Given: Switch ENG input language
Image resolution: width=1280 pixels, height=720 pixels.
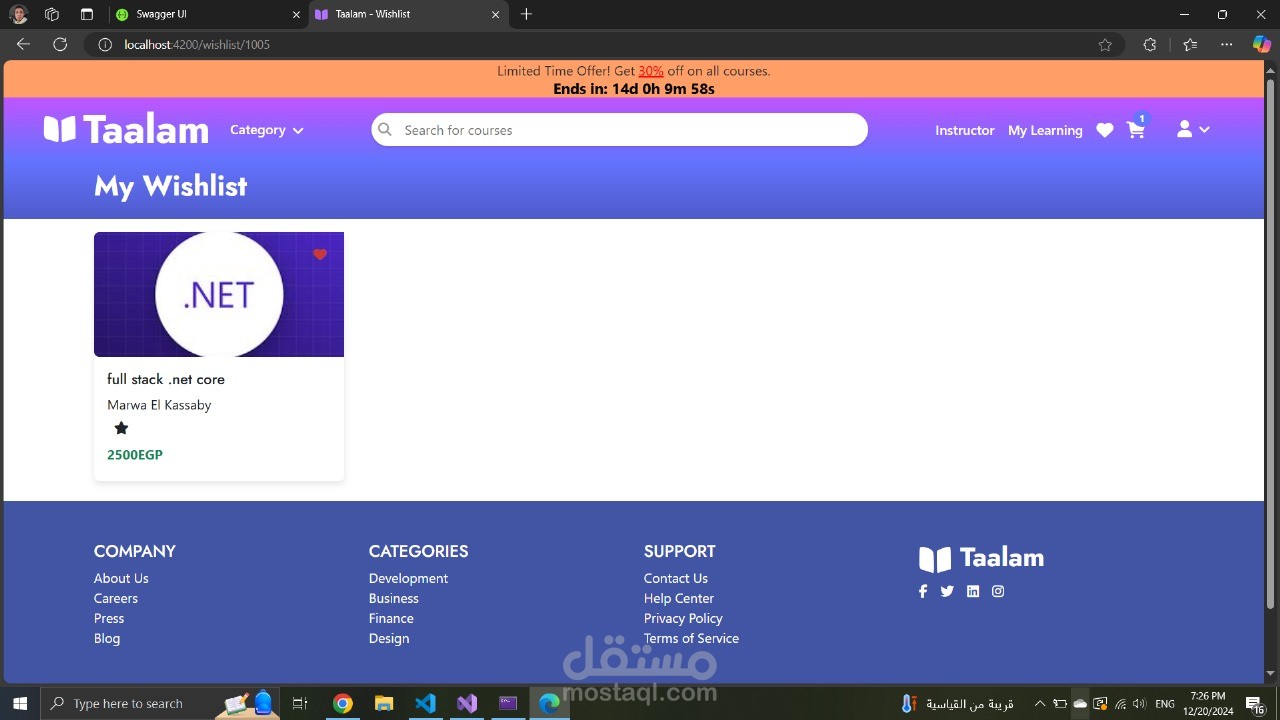Looking at the screenshot, I should tap(1165, 704).
